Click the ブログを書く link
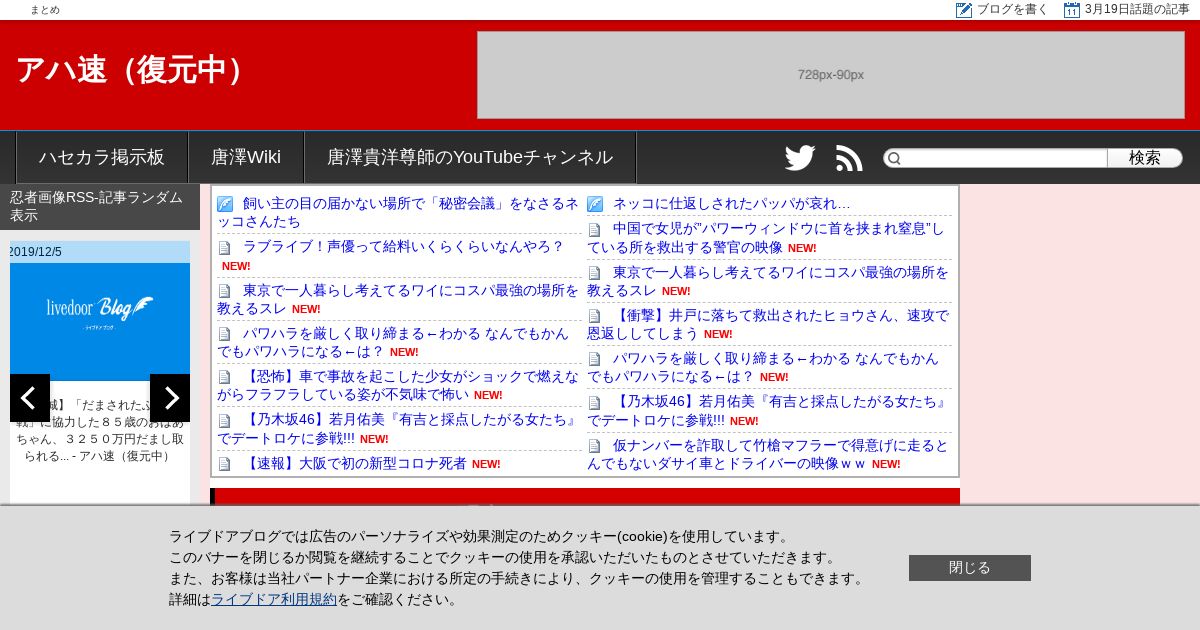This screenshot has height=630, width=1200. (1012, 10)
